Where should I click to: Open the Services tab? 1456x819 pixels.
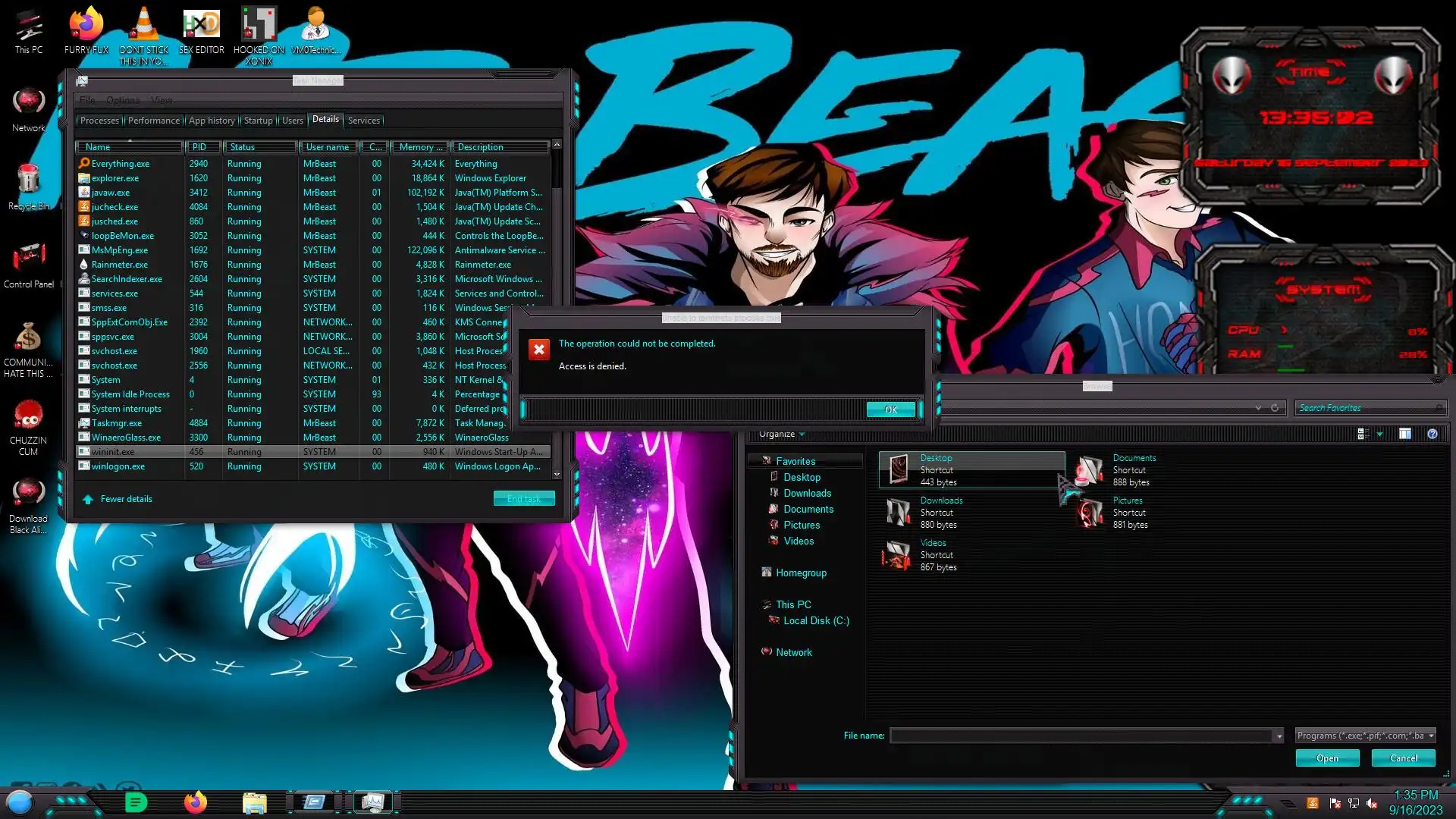[x=364, y=121]
